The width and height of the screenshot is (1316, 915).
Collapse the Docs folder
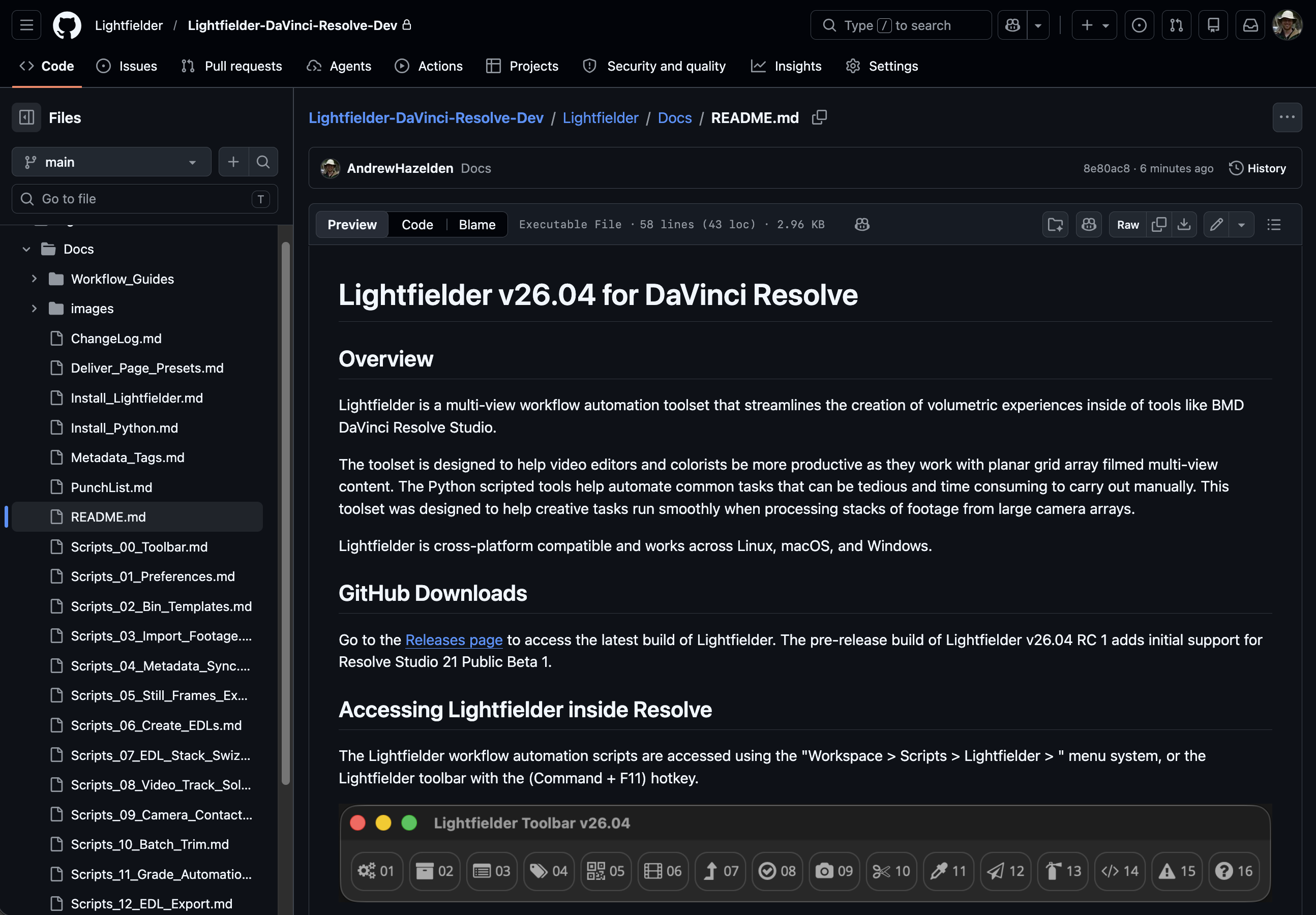[x=26, y=249]
